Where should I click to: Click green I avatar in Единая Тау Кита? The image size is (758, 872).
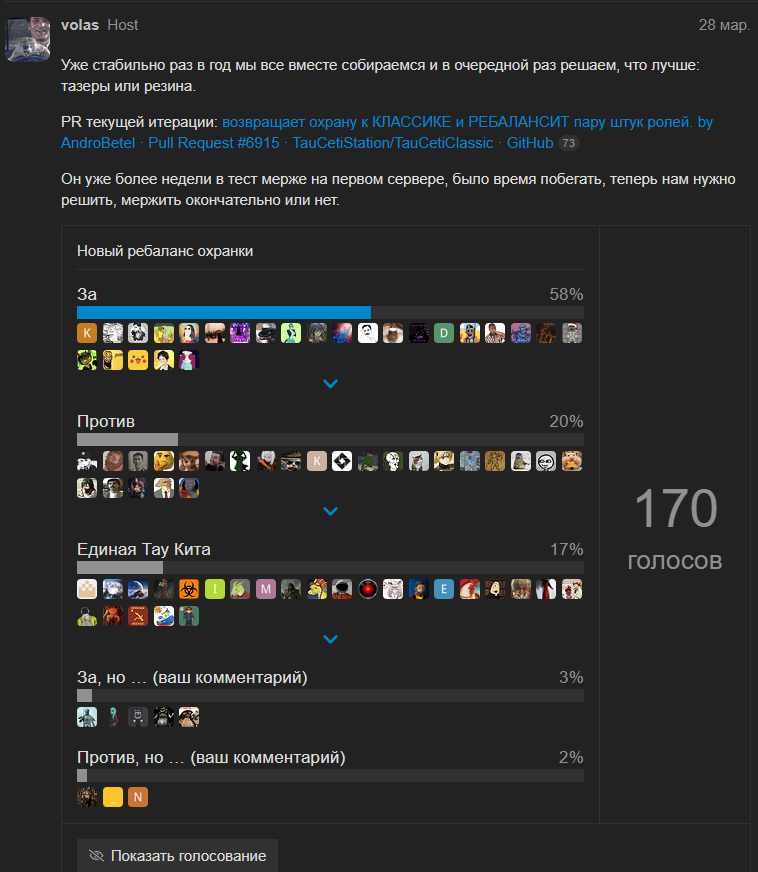215,589
